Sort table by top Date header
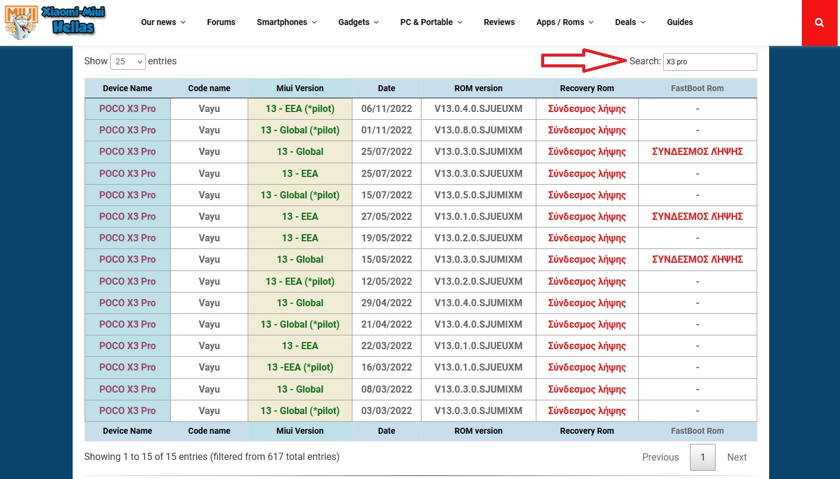The height and width of the screenshot is (479, 840). tap(386, 88)
